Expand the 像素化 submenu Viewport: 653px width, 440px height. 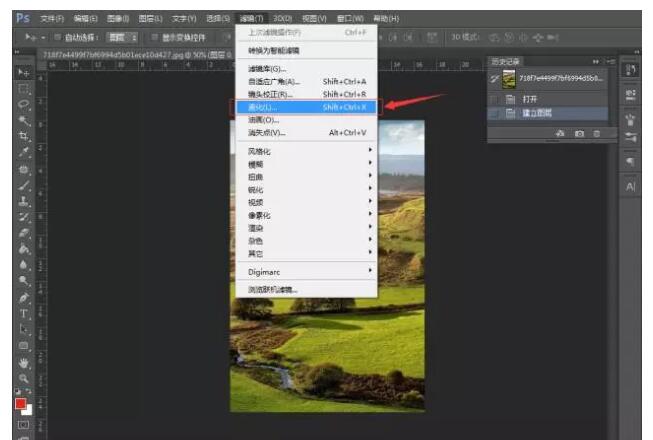[307, 215]
